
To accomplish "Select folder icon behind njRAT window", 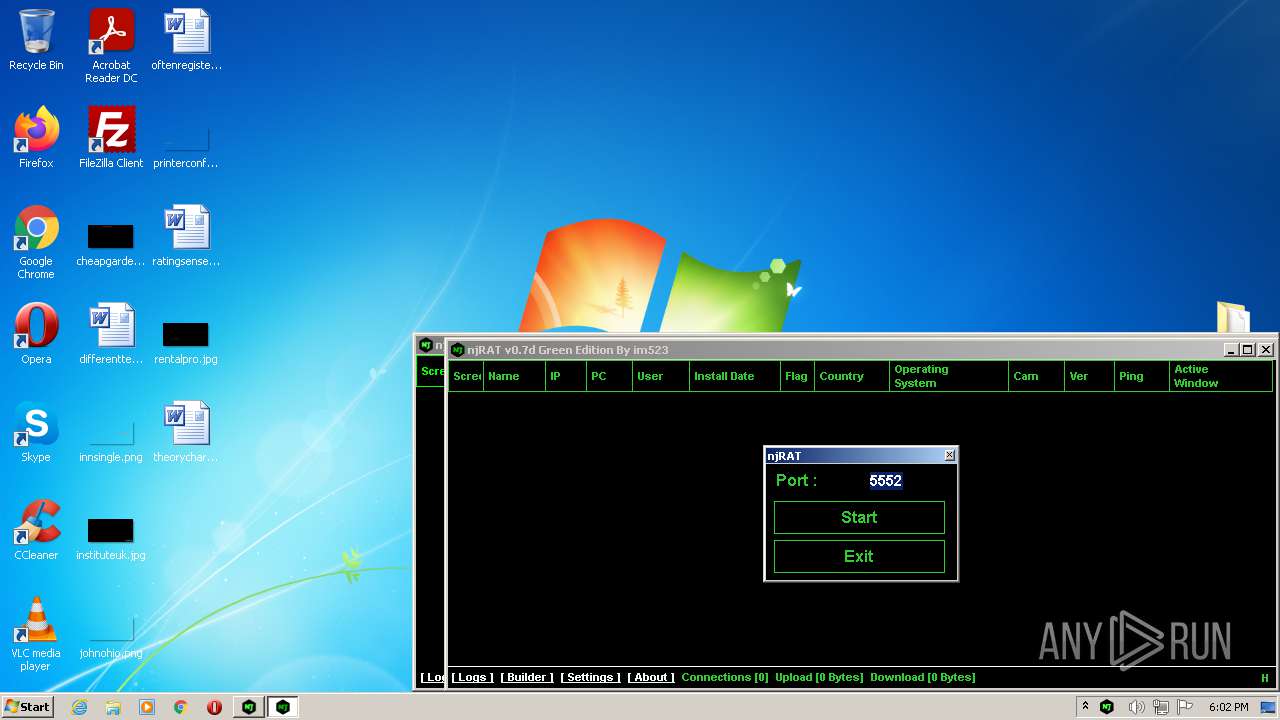I will 1233,317.
